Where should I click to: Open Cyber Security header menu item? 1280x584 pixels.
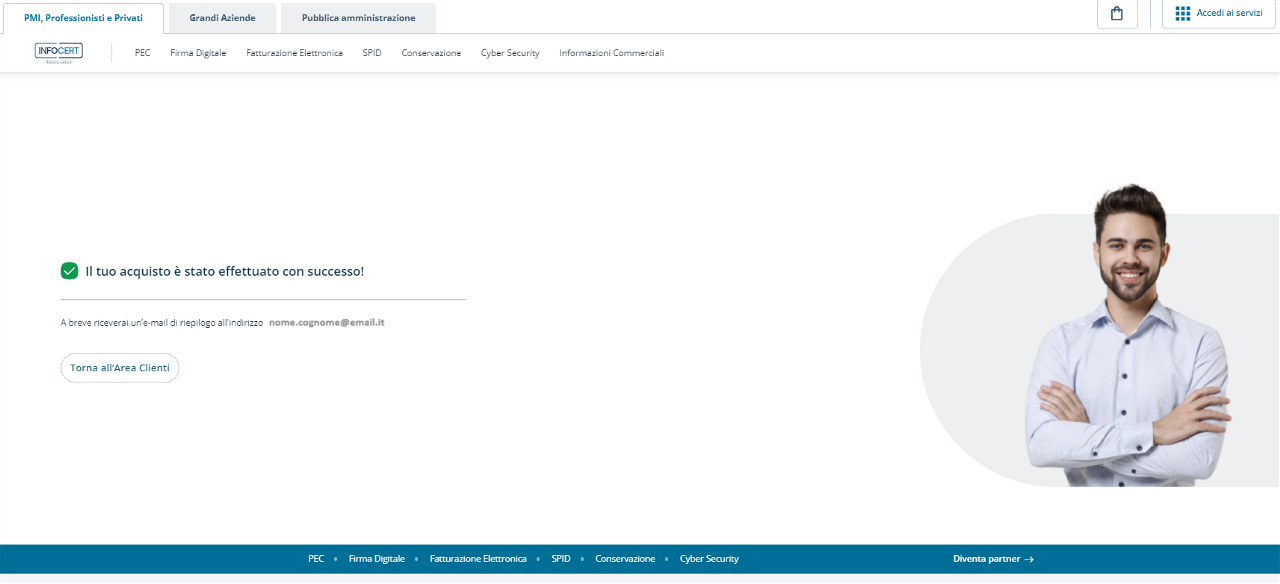coord(510,53)
